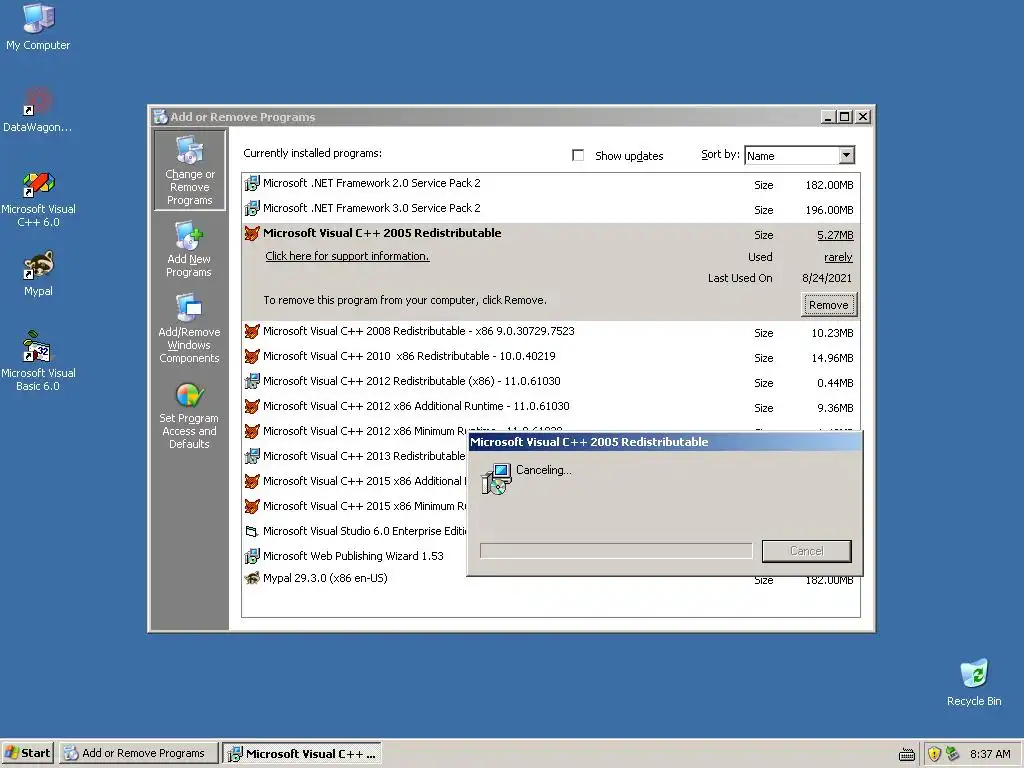
Task: Click icon of Mypal 29.3.0 entry
Action: pos(252,578)
